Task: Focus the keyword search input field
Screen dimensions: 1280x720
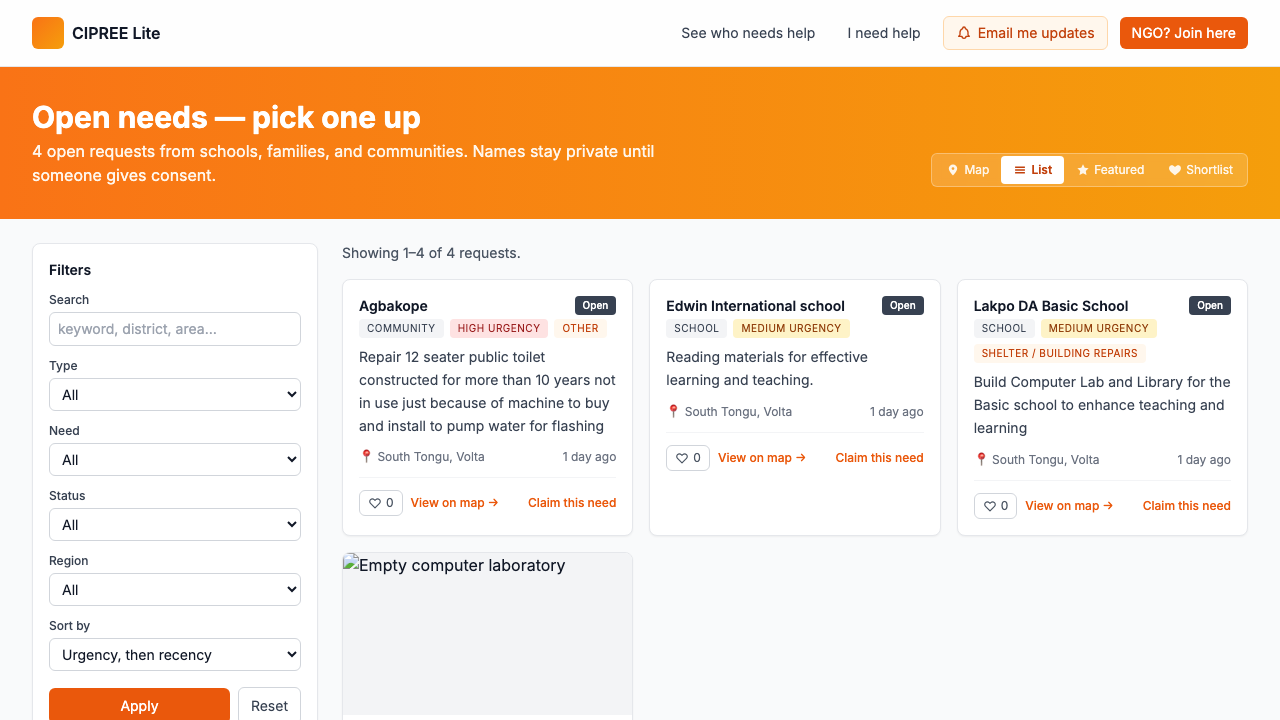Action: [x=175, y=329]
